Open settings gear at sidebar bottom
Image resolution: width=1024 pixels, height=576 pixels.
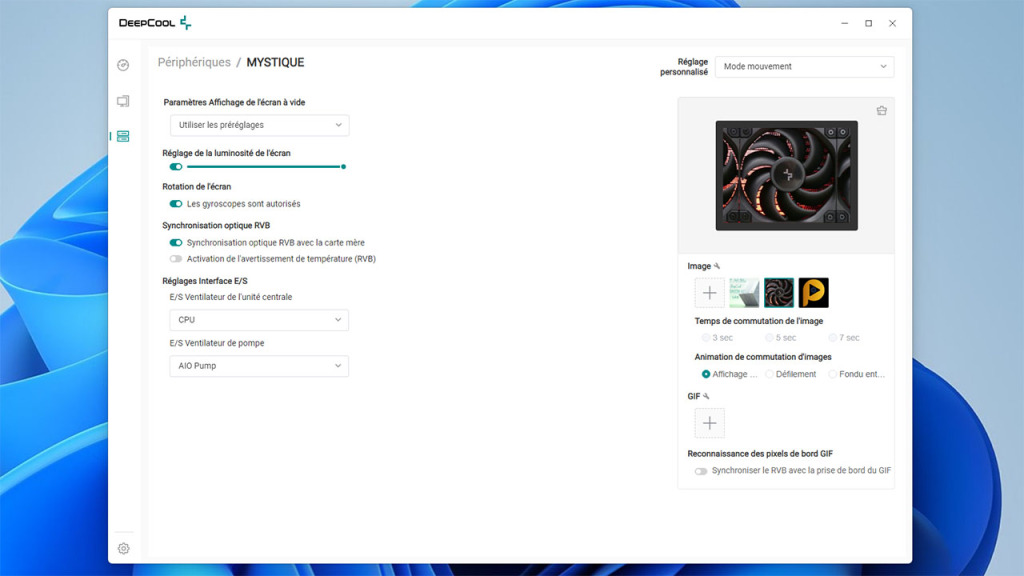coord(123,548)
